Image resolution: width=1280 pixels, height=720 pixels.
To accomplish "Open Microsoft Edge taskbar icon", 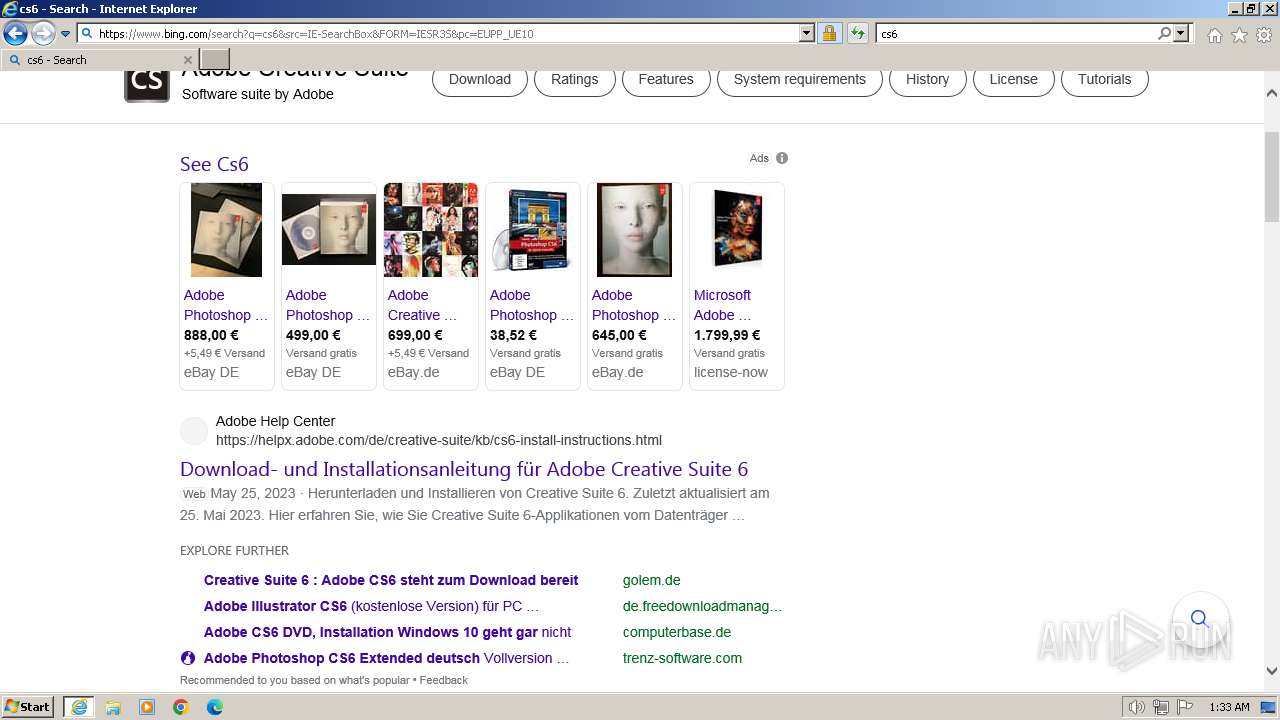I will point(215,707).
